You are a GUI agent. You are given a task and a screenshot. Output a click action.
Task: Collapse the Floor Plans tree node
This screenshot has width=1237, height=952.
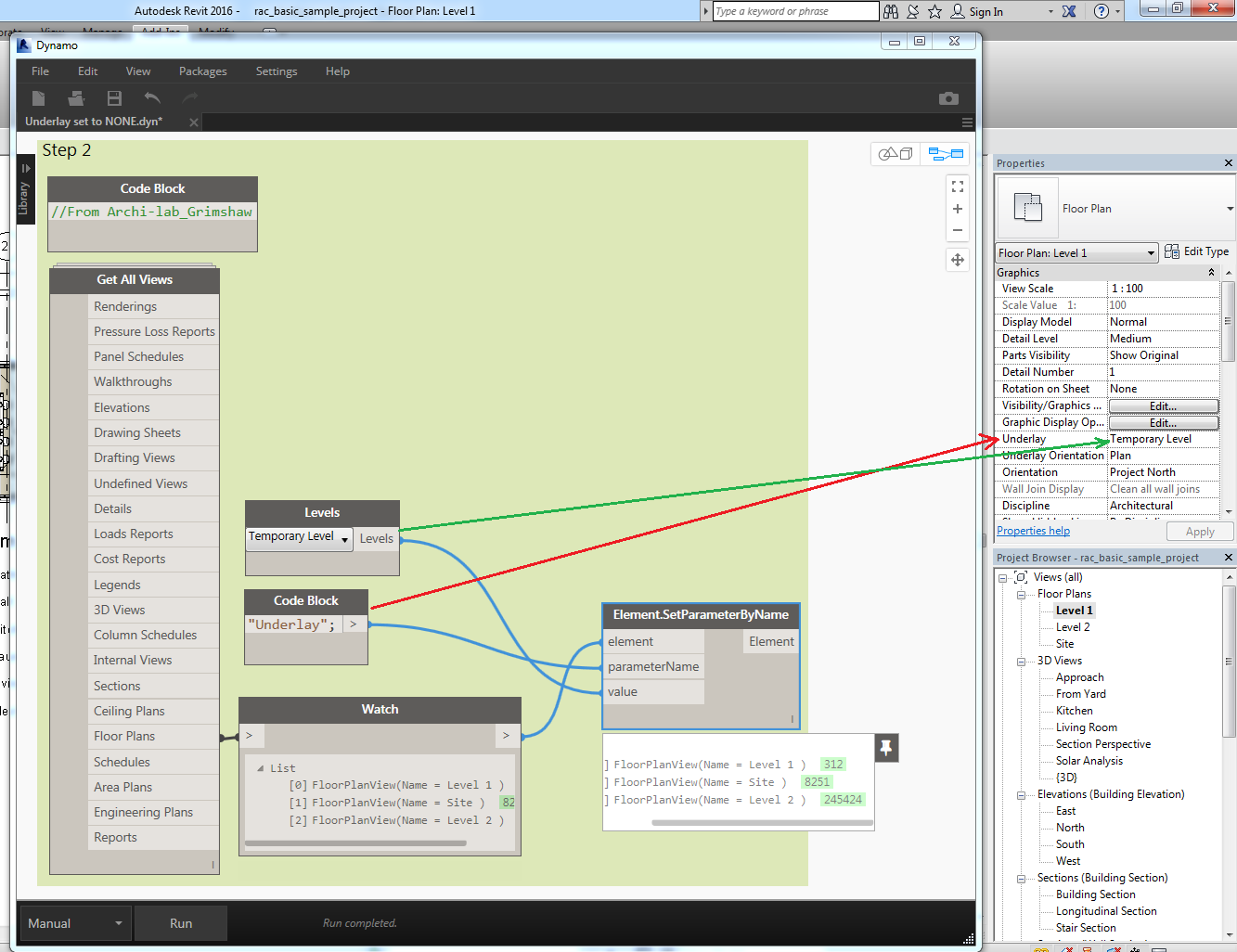[x=1021, y=595]
